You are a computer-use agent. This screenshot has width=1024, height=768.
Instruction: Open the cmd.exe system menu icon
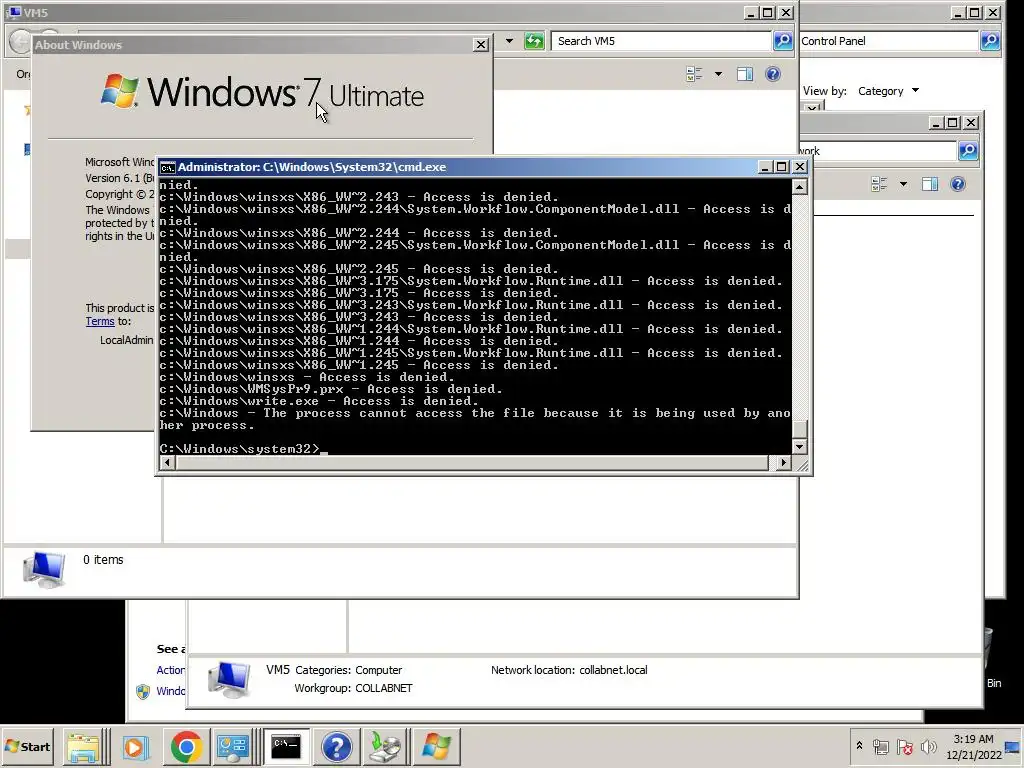168,168
